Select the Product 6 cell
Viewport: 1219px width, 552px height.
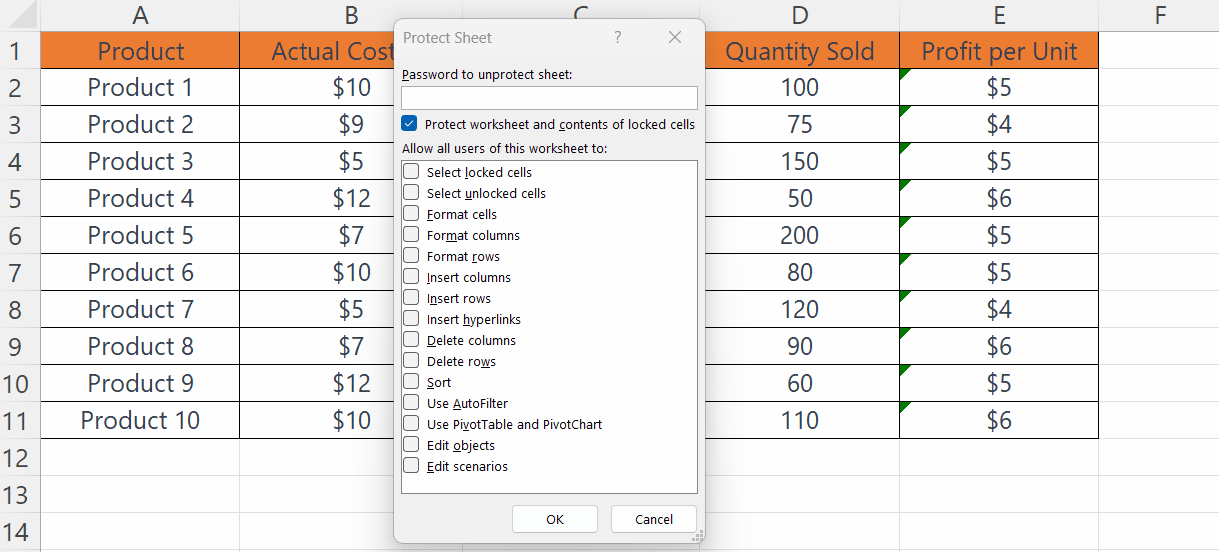point(140,273)
